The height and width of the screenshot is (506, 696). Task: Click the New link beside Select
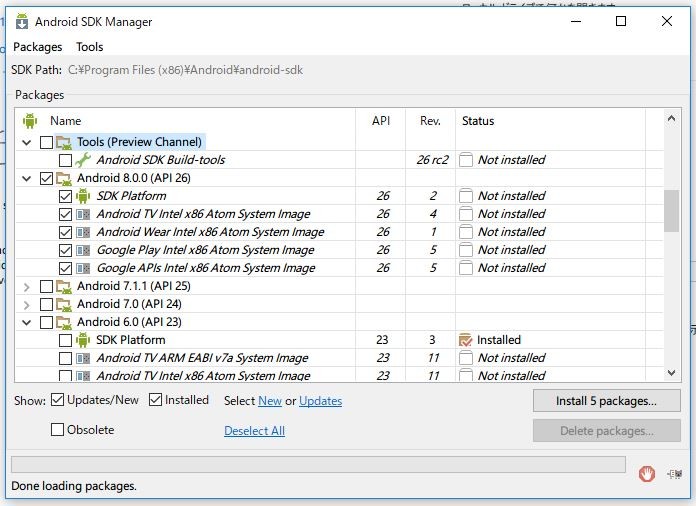pos(270,401)
